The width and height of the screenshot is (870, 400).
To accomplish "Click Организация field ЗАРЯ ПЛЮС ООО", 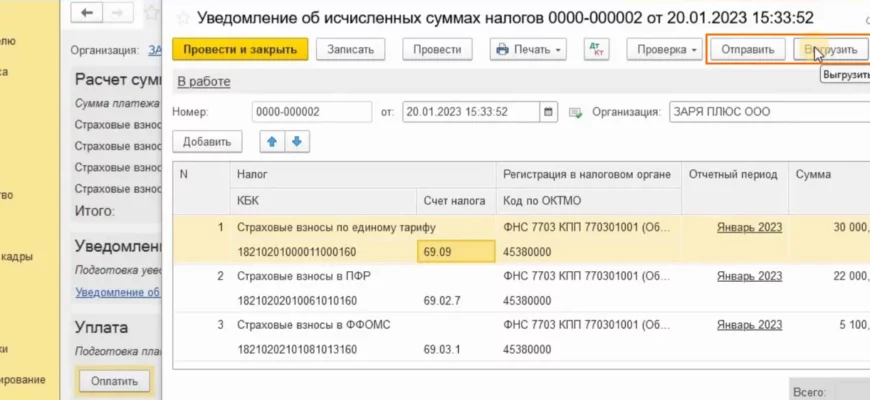I will coord(770,112).
